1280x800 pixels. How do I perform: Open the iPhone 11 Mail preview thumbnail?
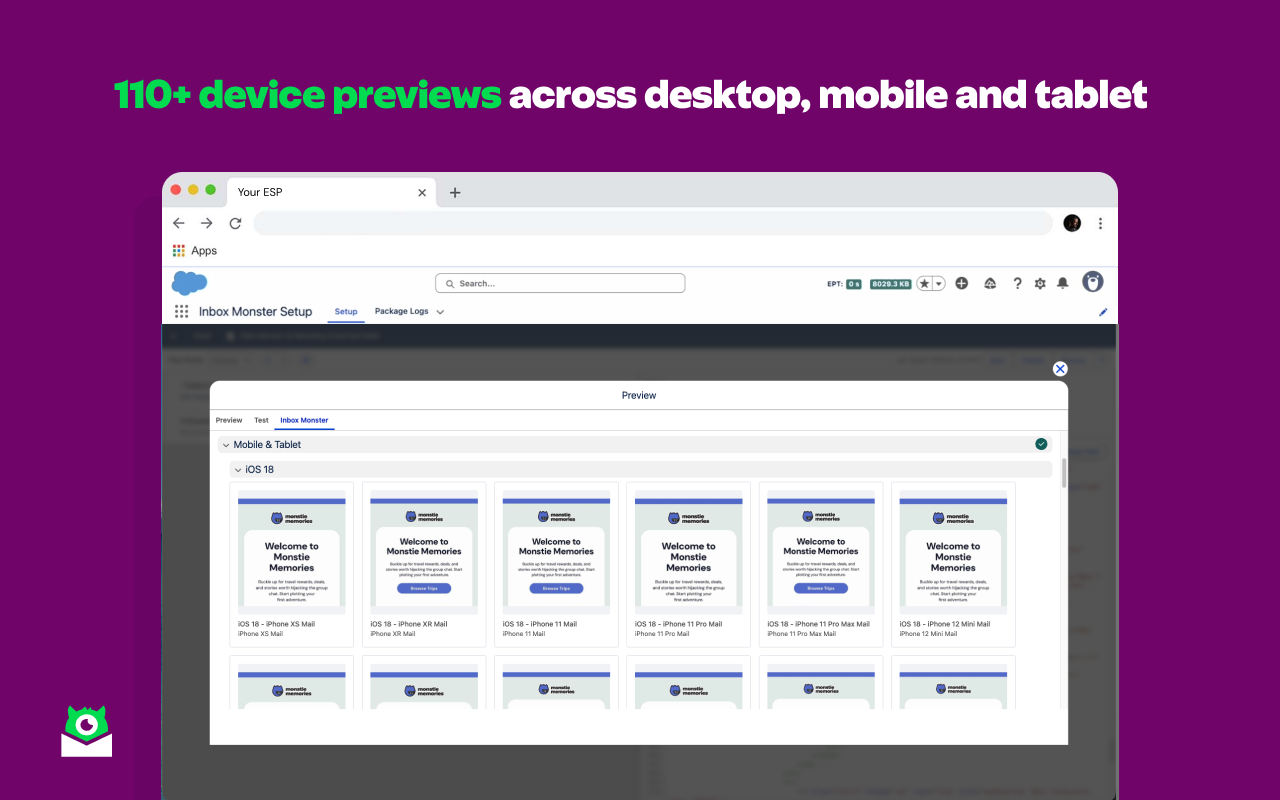556,554
